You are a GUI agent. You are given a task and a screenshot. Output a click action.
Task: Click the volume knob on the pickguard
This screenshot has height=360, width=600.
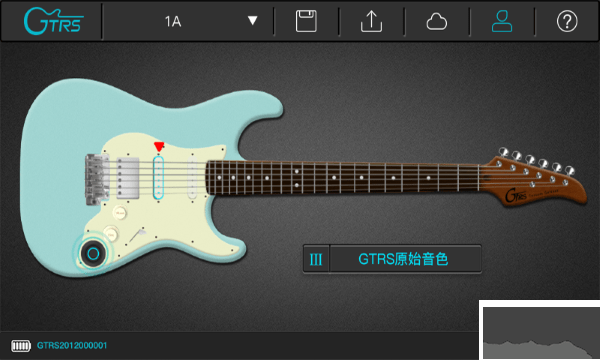(120, 212)
